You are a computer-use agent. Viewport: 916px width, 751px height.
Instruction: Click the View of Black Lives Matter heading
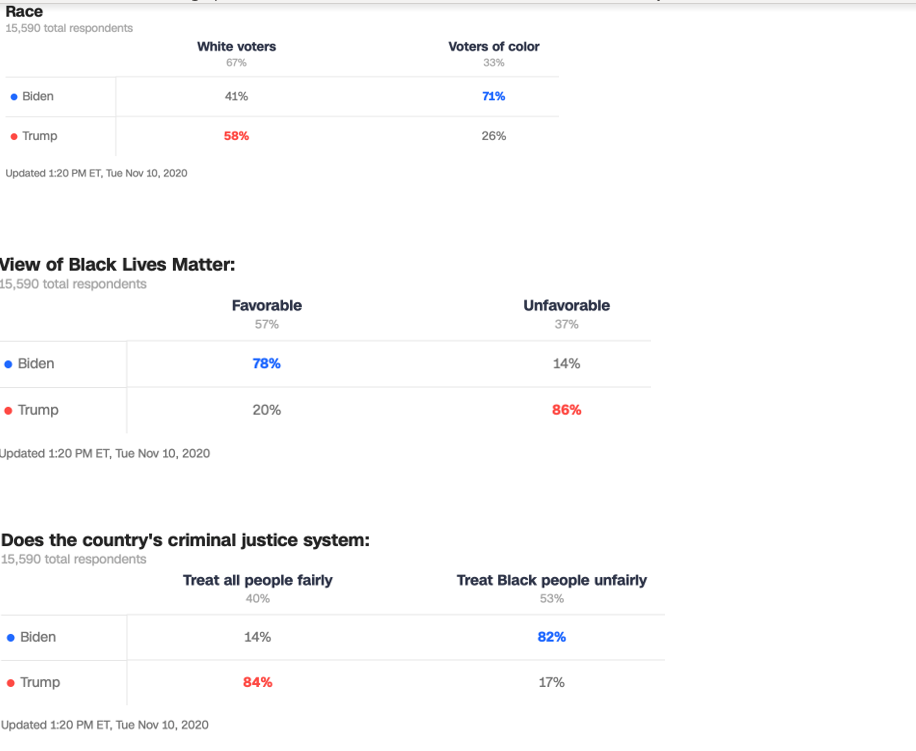117,265
